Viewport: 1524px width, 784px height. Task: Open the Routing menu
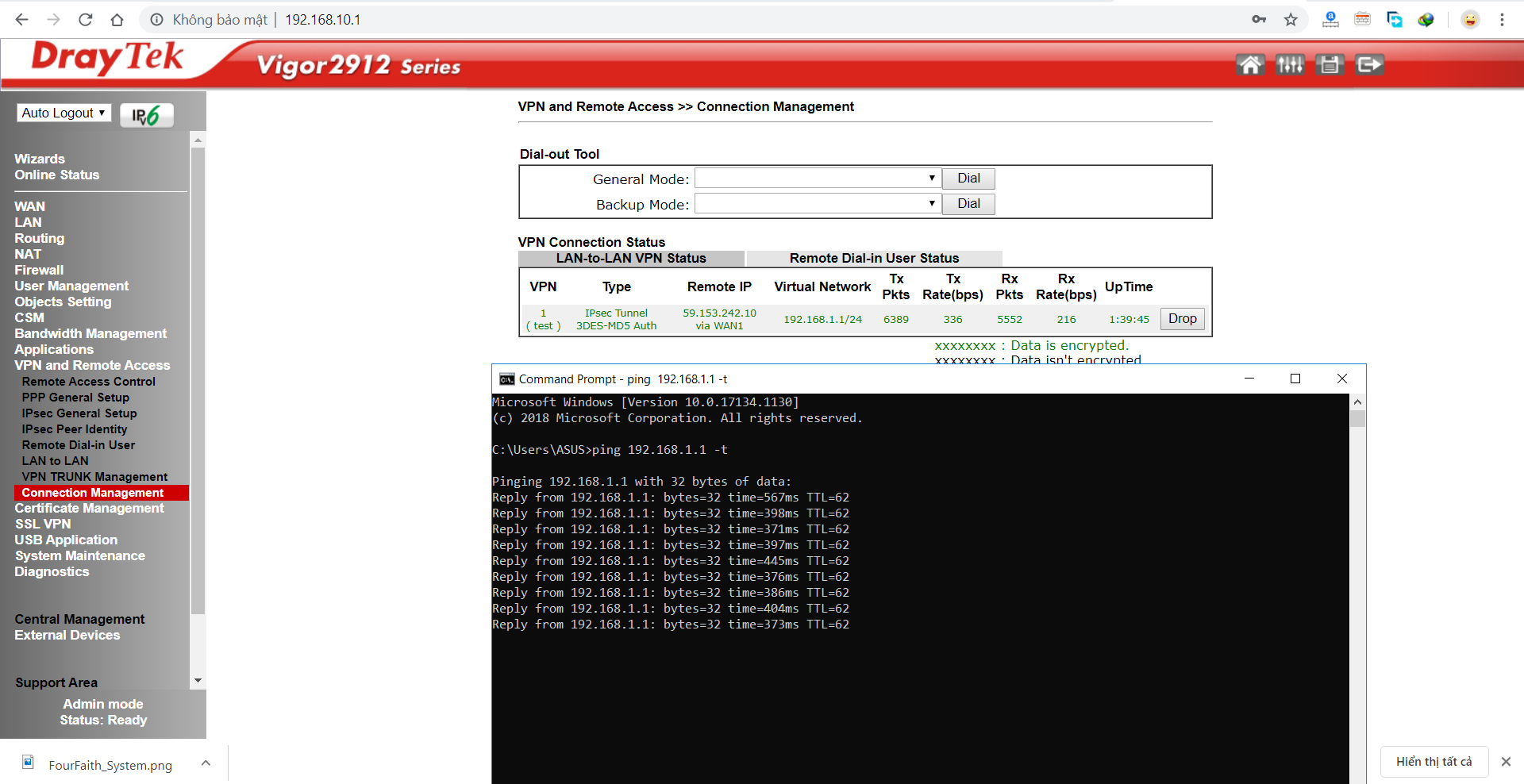point(40,238)
